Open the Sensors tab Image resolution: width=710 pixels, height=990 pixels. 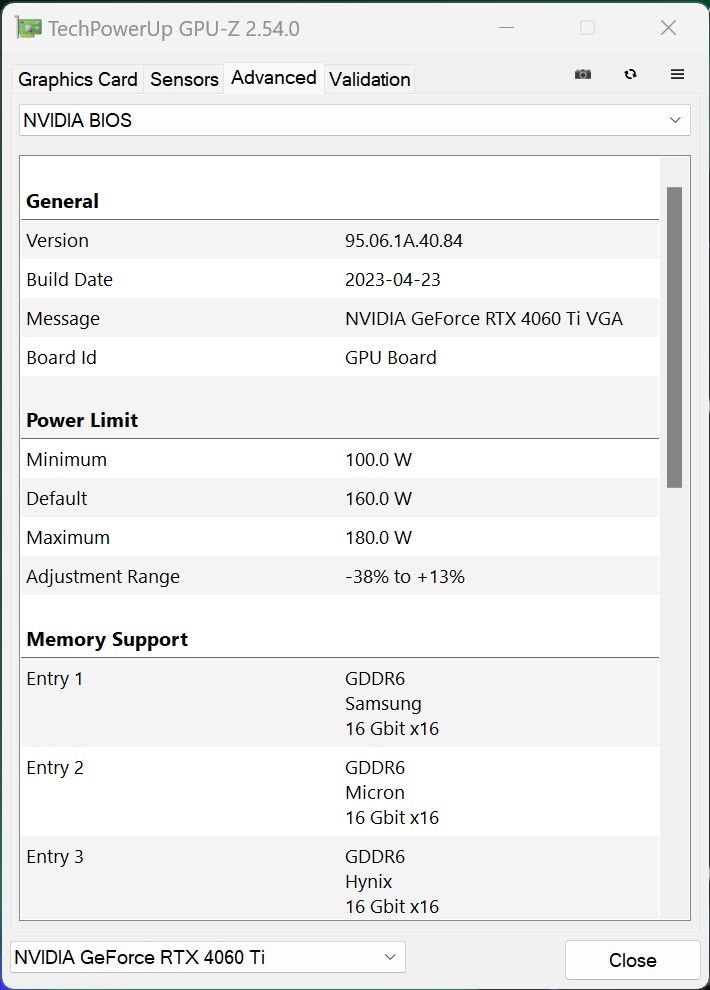pos(184,79)
